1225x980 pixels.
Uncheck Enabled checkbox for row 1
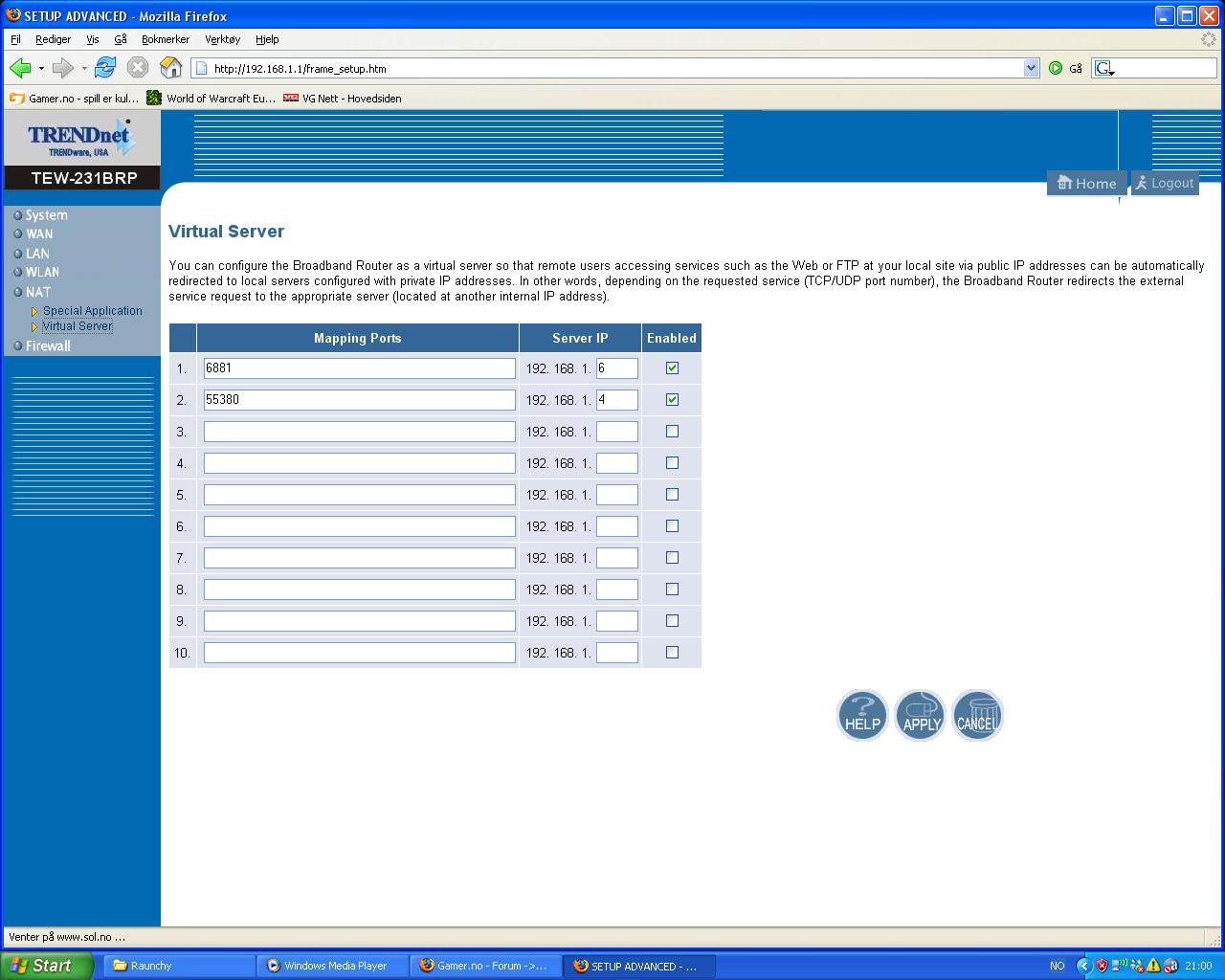[672, 367]
